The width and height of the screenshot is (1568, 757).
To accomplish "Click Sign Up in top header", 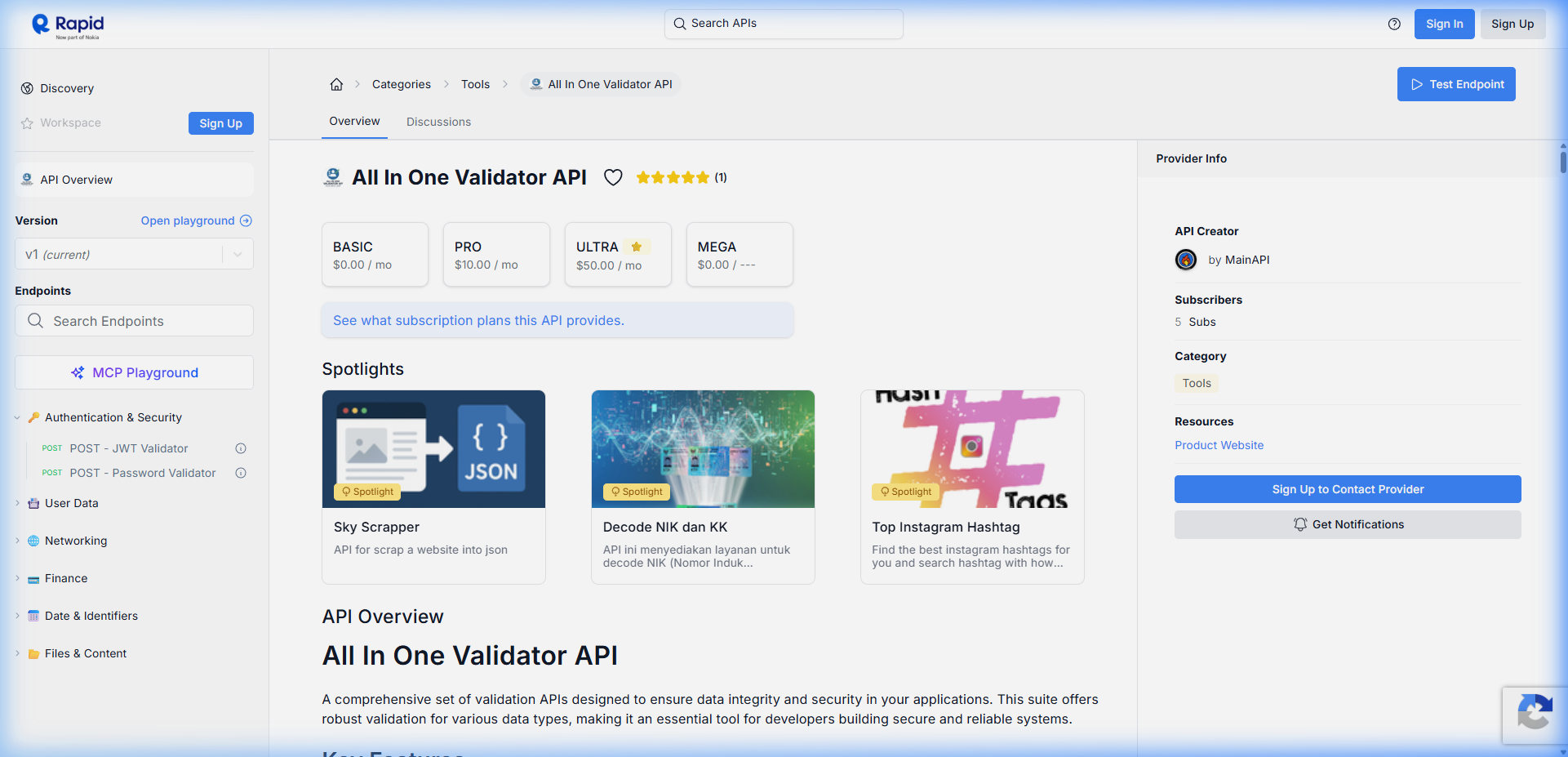I will click(1512, 24).
